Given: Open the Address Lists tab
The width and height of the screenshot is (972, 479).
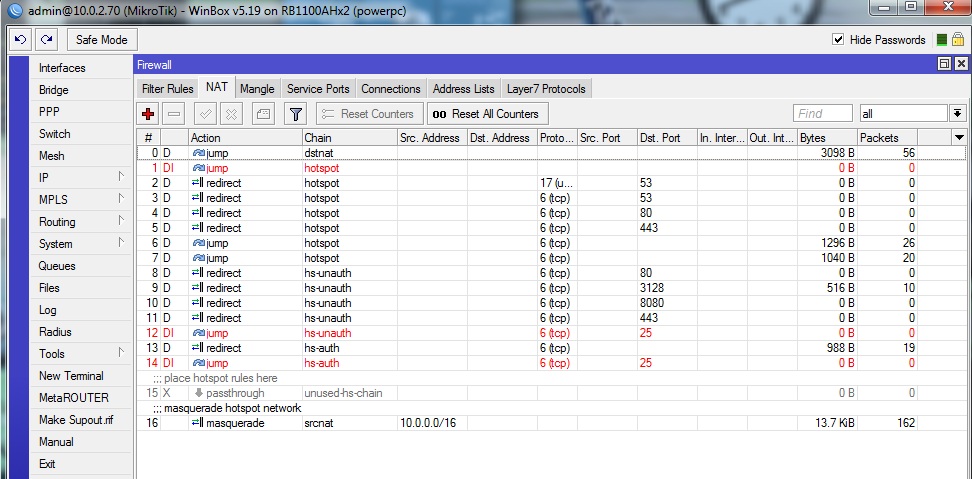Looking at the screenshot, I should 464,89.
